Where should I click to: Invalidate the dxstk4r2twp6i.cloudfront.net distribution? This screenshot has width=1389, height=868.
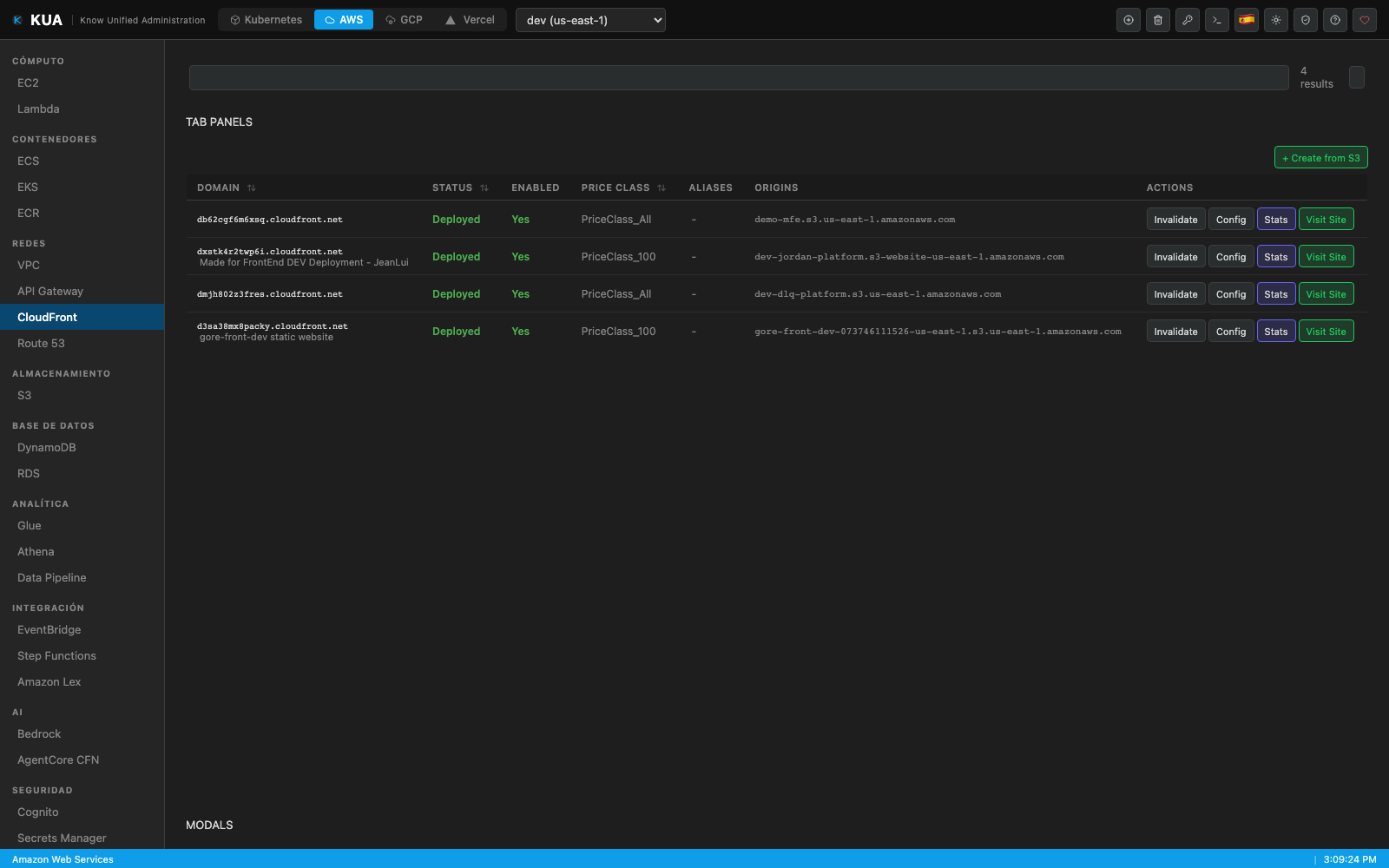[1175, 257]
